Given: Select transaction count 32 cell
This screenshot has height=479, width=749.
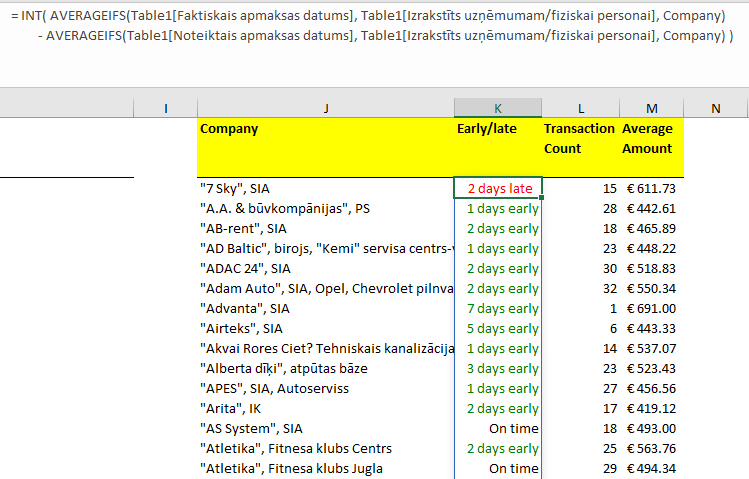Looking at the screenshot, I should pyautogui.click(x=581, y=288).
